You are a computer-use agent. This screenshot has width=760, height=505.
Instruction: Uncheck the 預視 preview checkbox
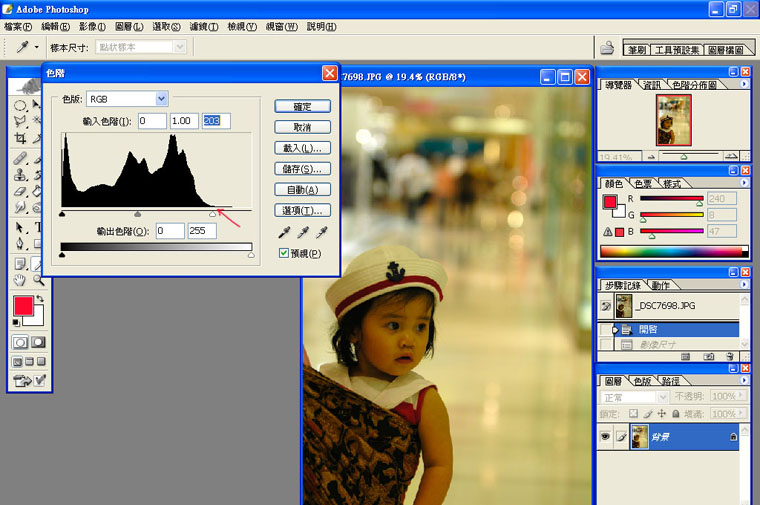(x=284, y=253)
